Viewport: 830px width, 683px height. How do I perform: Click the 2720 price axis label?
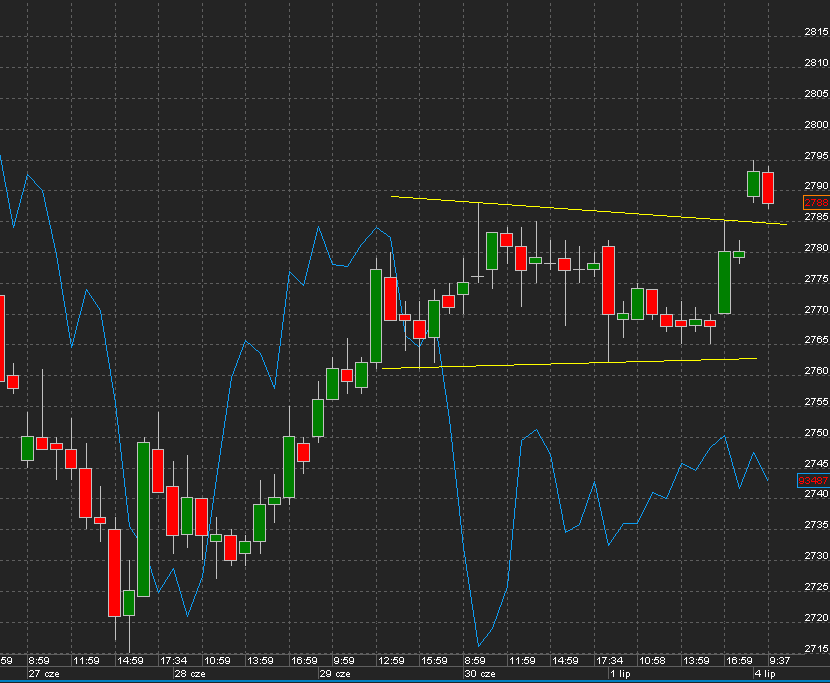(x=816, y=617)
